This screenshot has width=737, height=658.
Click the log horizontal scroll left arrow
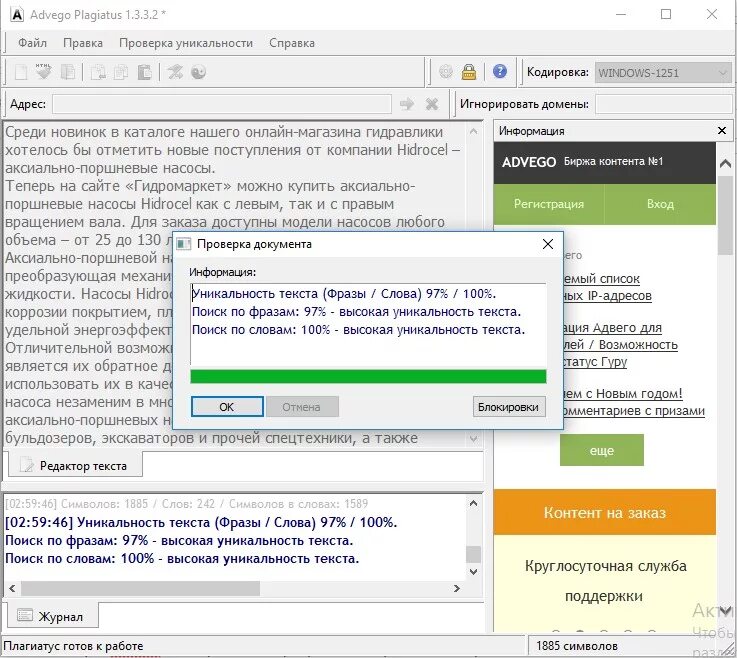12,588
